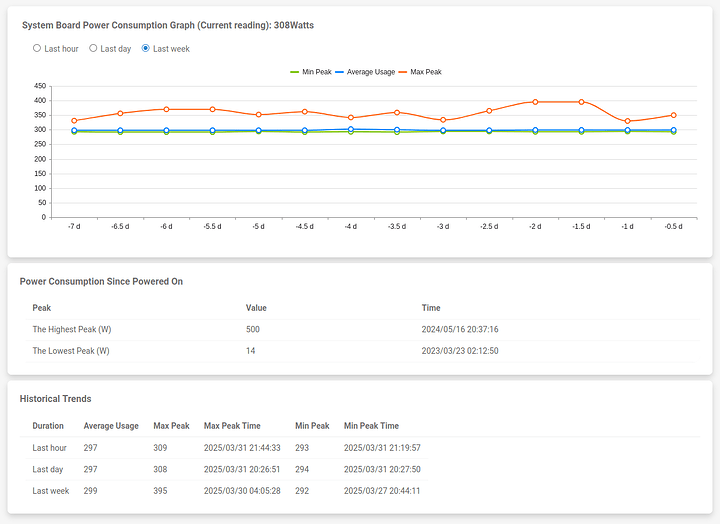This screenshot has height=524, width=720.
Task: Click the Max Peak point at -0.5 d
Action: click(x=673, y=115)
